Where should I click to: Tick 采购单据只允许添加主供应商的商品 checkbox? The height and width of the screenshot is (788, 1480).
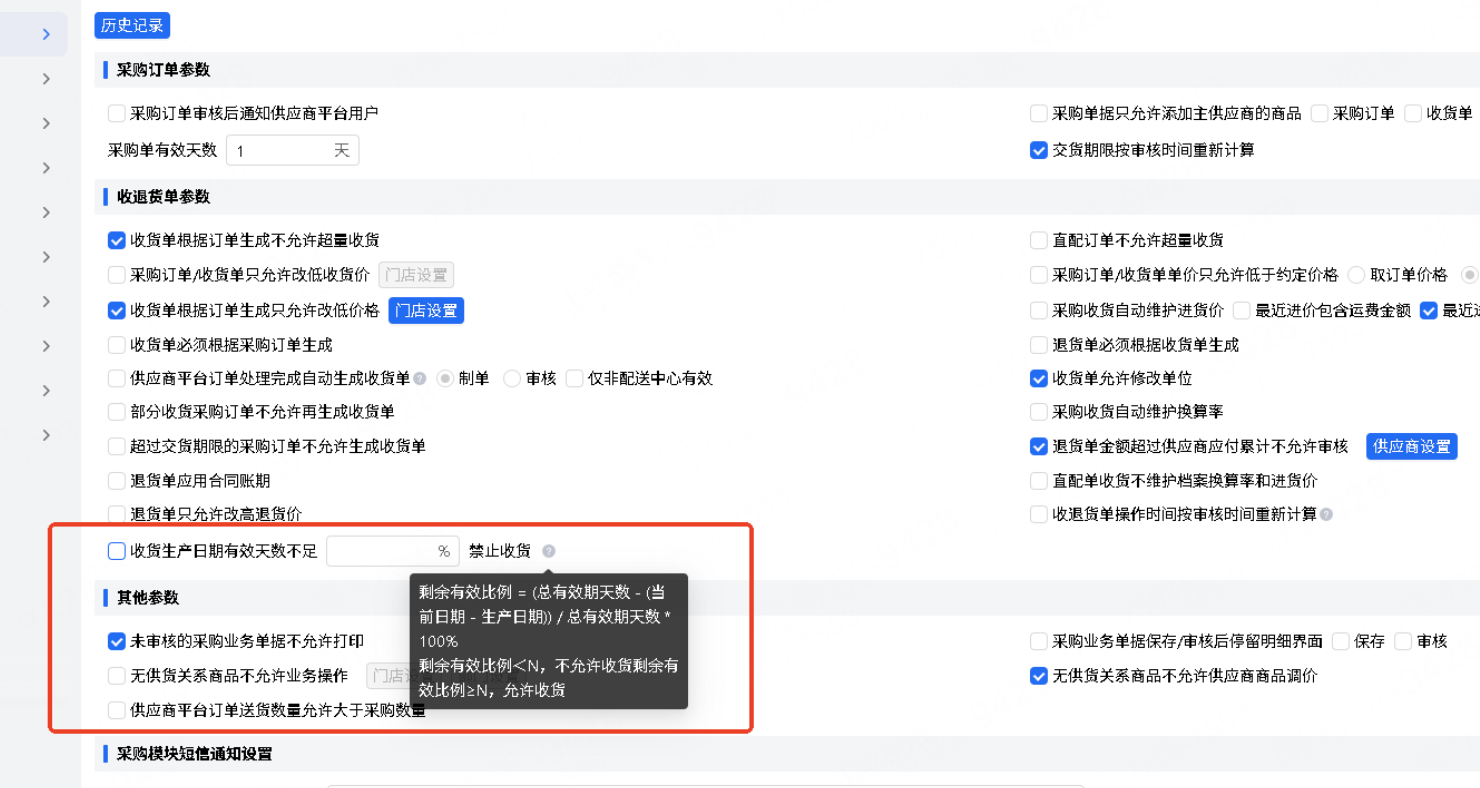click(1039, 114)
